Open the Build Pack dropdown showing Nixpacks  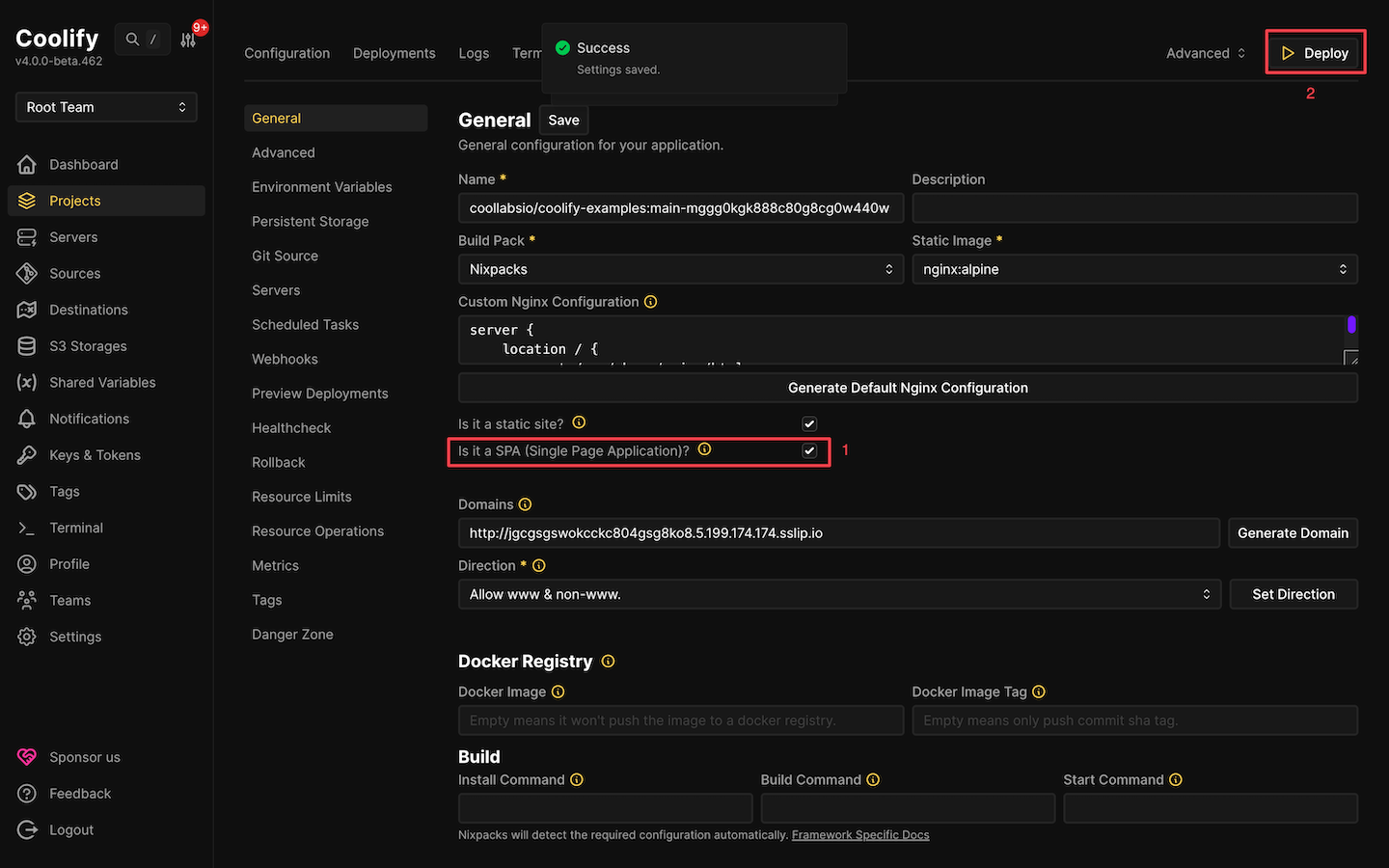coord(680,269)
